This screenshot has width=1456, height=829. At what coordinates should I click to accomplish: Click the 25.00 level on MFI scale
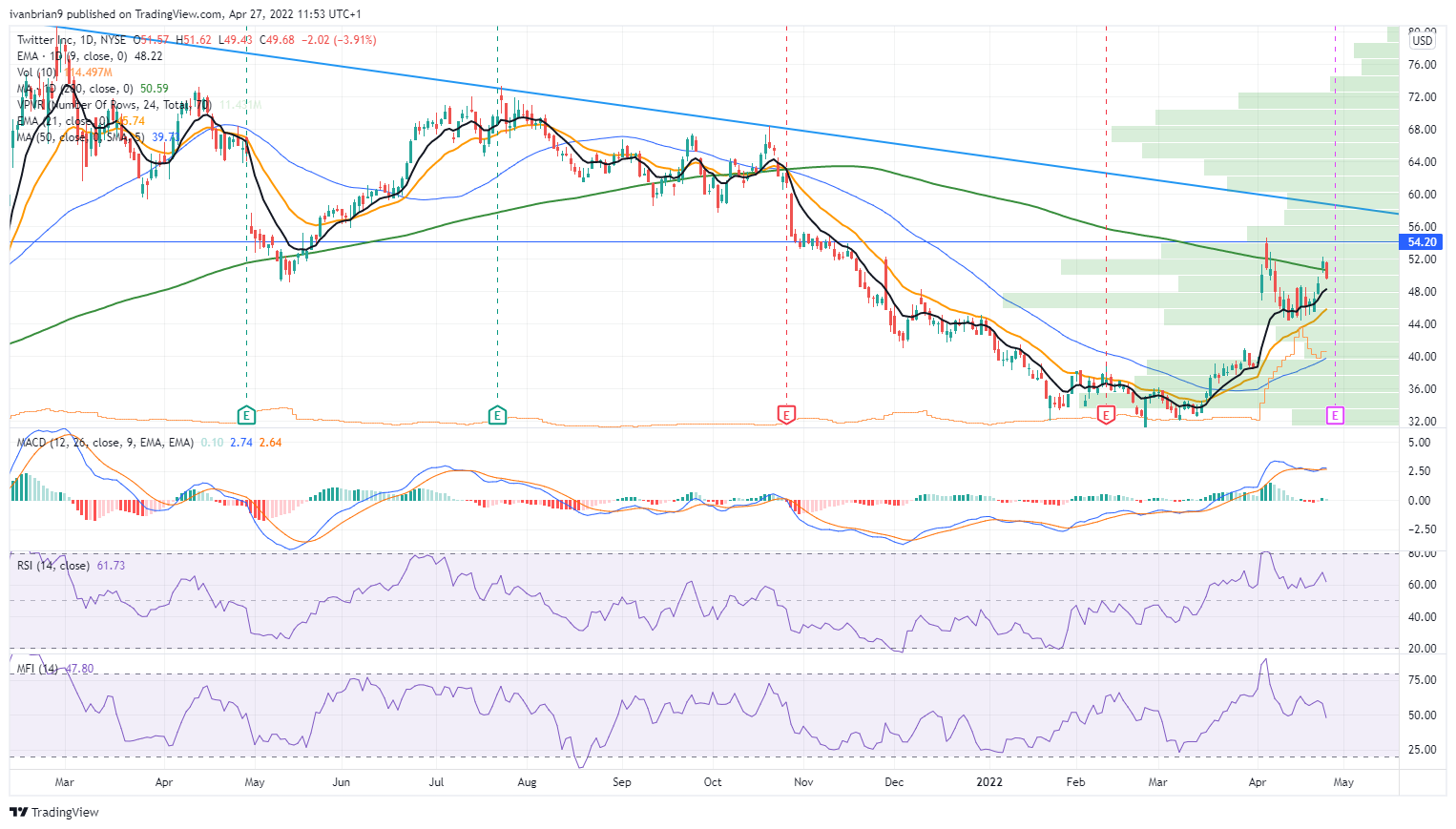point(1421,750)
